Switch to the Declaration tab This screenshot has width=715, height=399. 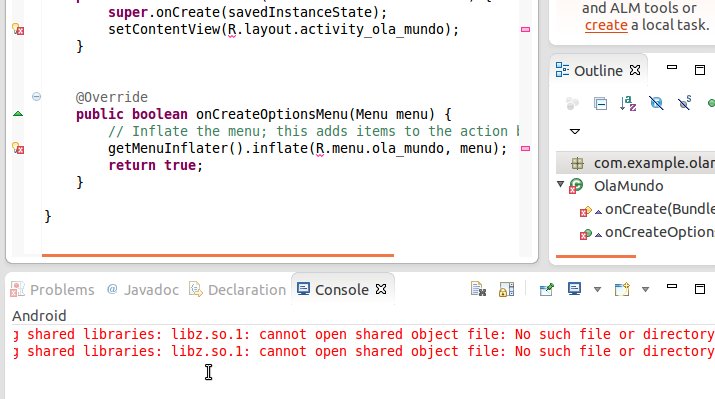(237, 290)
